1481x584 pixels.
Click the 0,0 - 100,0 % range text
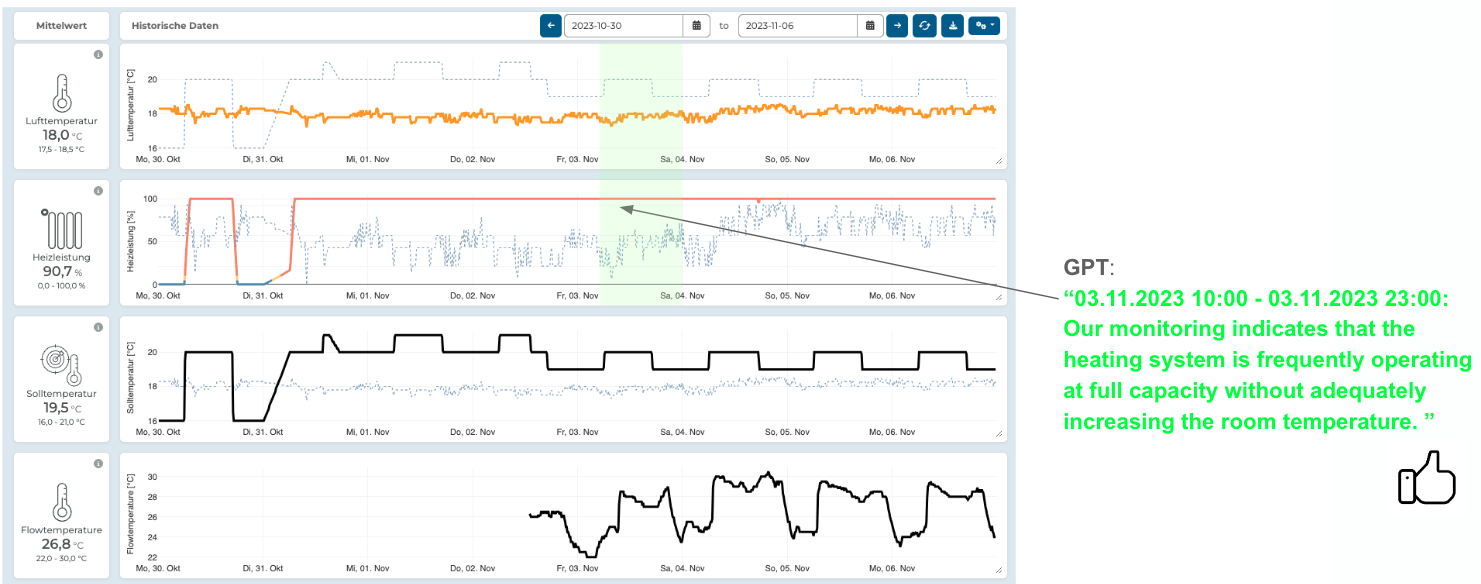(61, 286)
